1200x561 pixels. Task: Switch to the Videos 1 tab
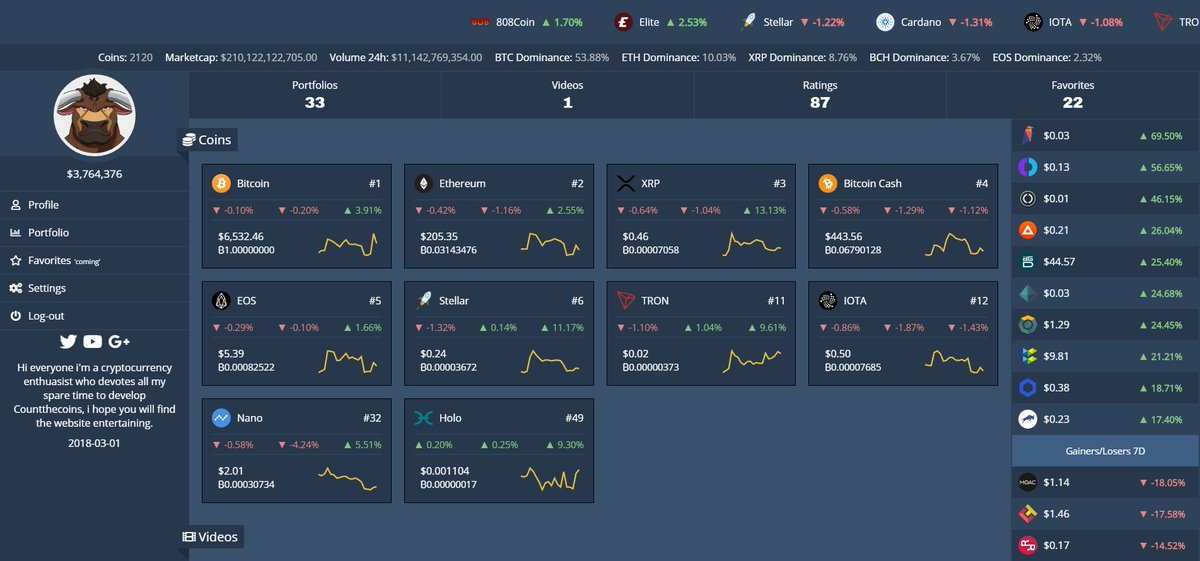[x=567, y=94]
